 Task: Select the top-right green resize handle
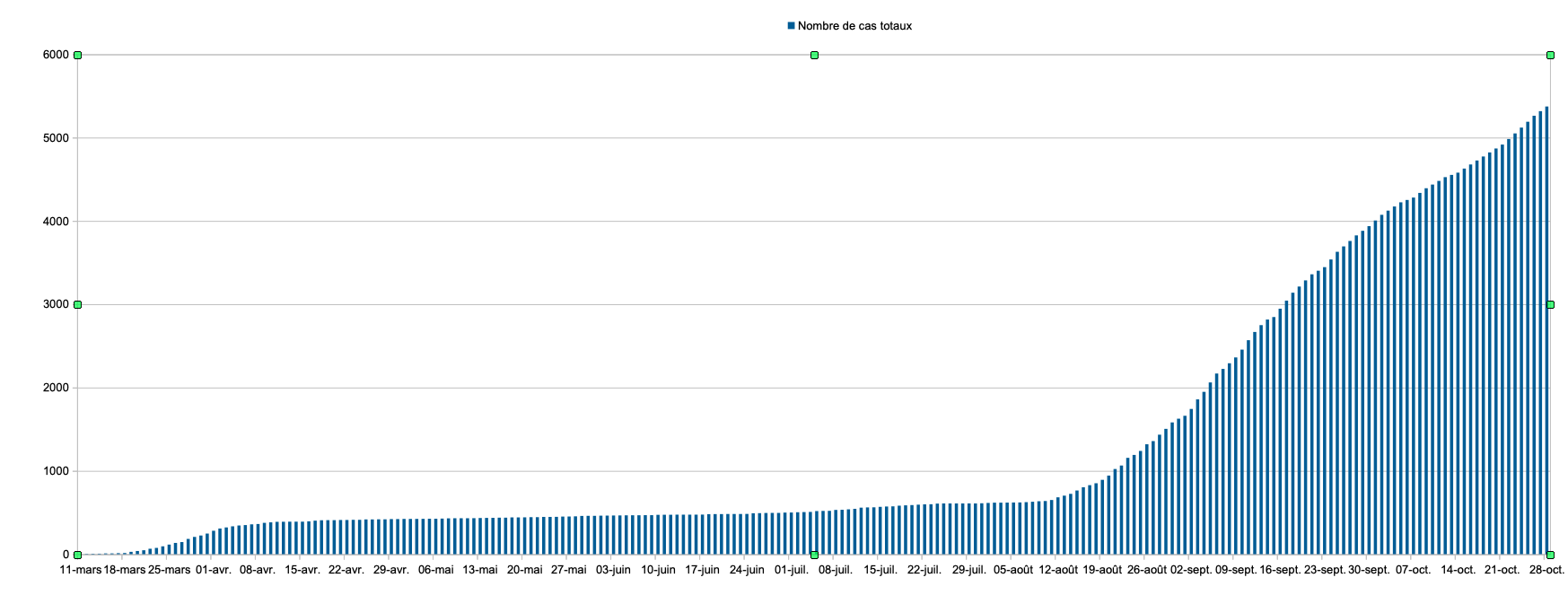pyautogui.click(x=1550, y=56)
